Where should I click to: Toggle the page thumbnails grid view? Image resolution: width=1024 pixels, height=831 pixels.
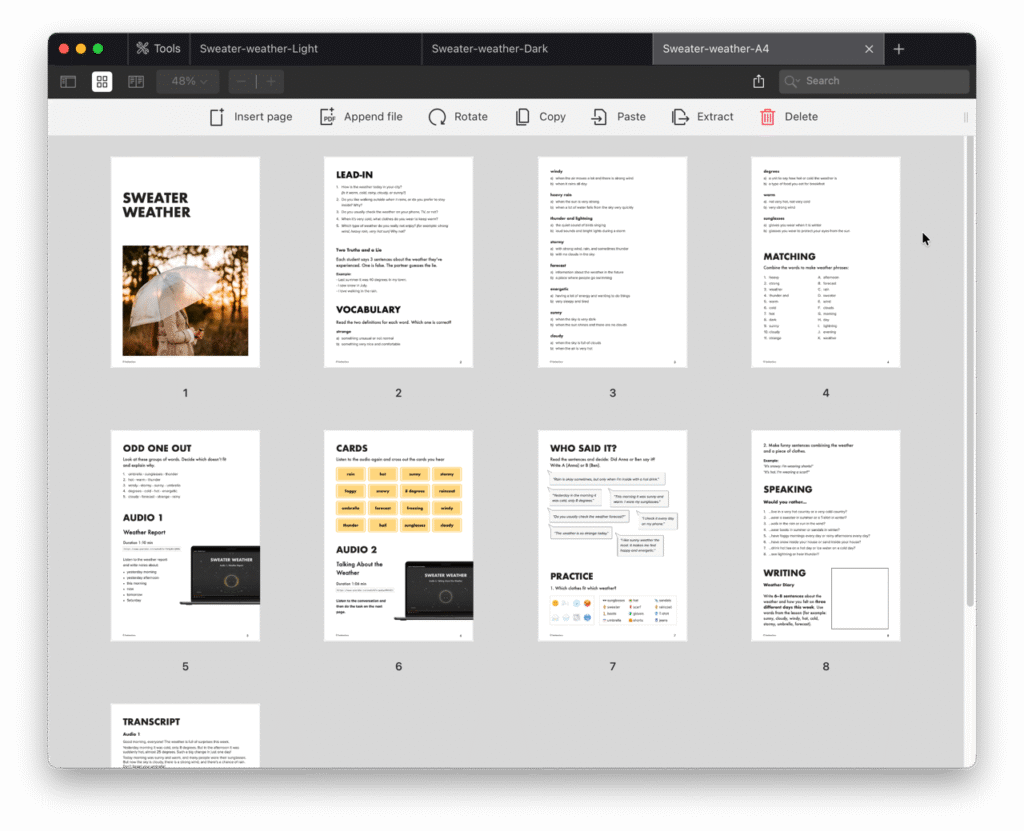click(x=102, y=81)
